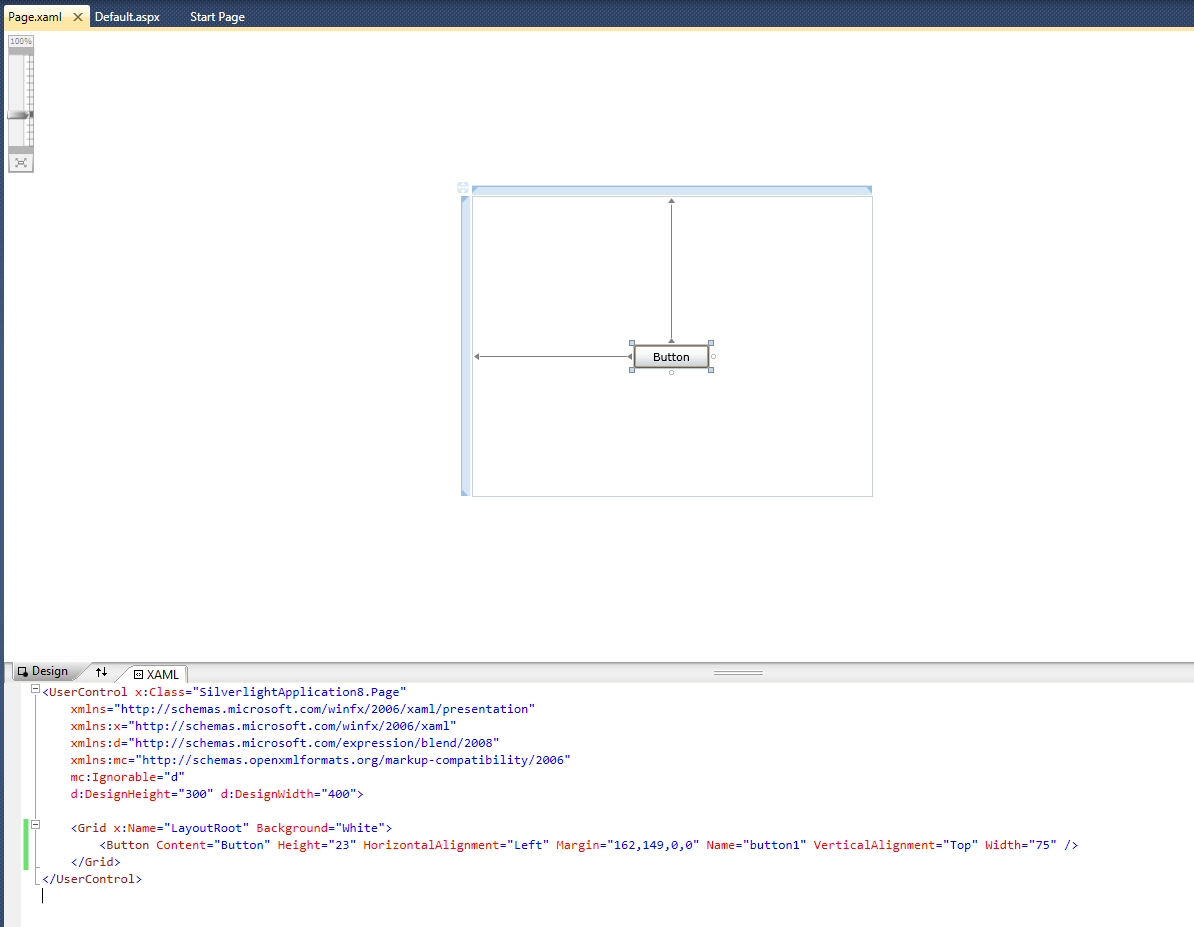Click the top-left resize handle of Button

point(632,343)
